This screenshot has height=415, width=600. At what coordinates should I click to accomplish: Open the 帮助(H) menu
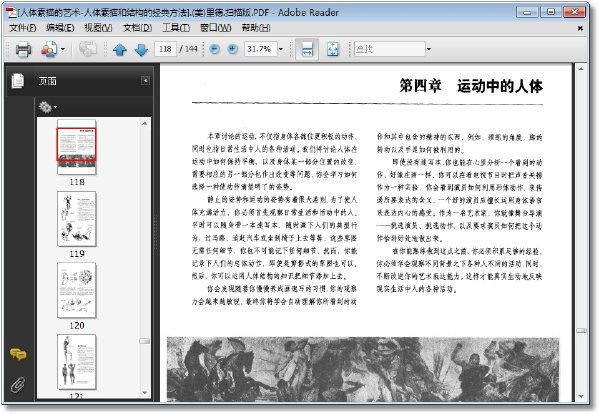256,28
